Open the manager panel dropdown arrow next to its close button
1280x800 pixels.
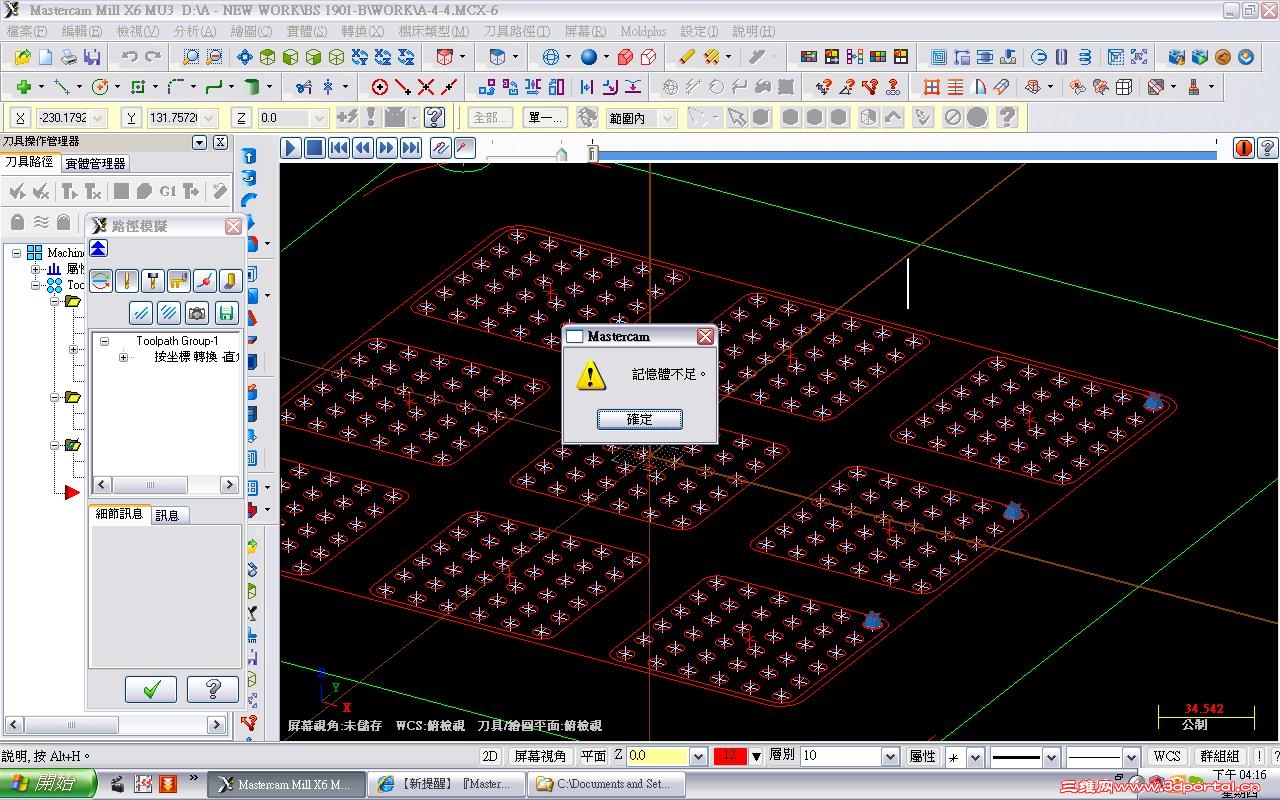tap(199, 142)
